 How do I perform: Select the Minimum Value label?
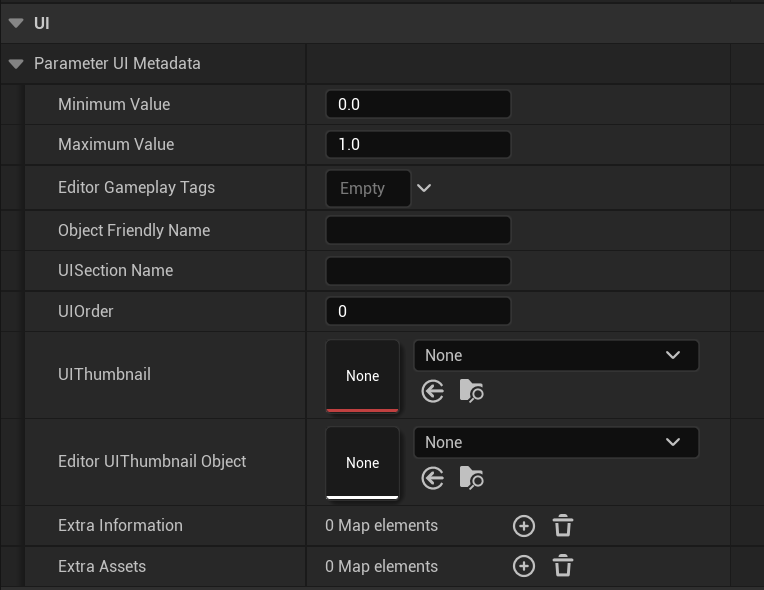pyautogui.click(x=114, y=104)
